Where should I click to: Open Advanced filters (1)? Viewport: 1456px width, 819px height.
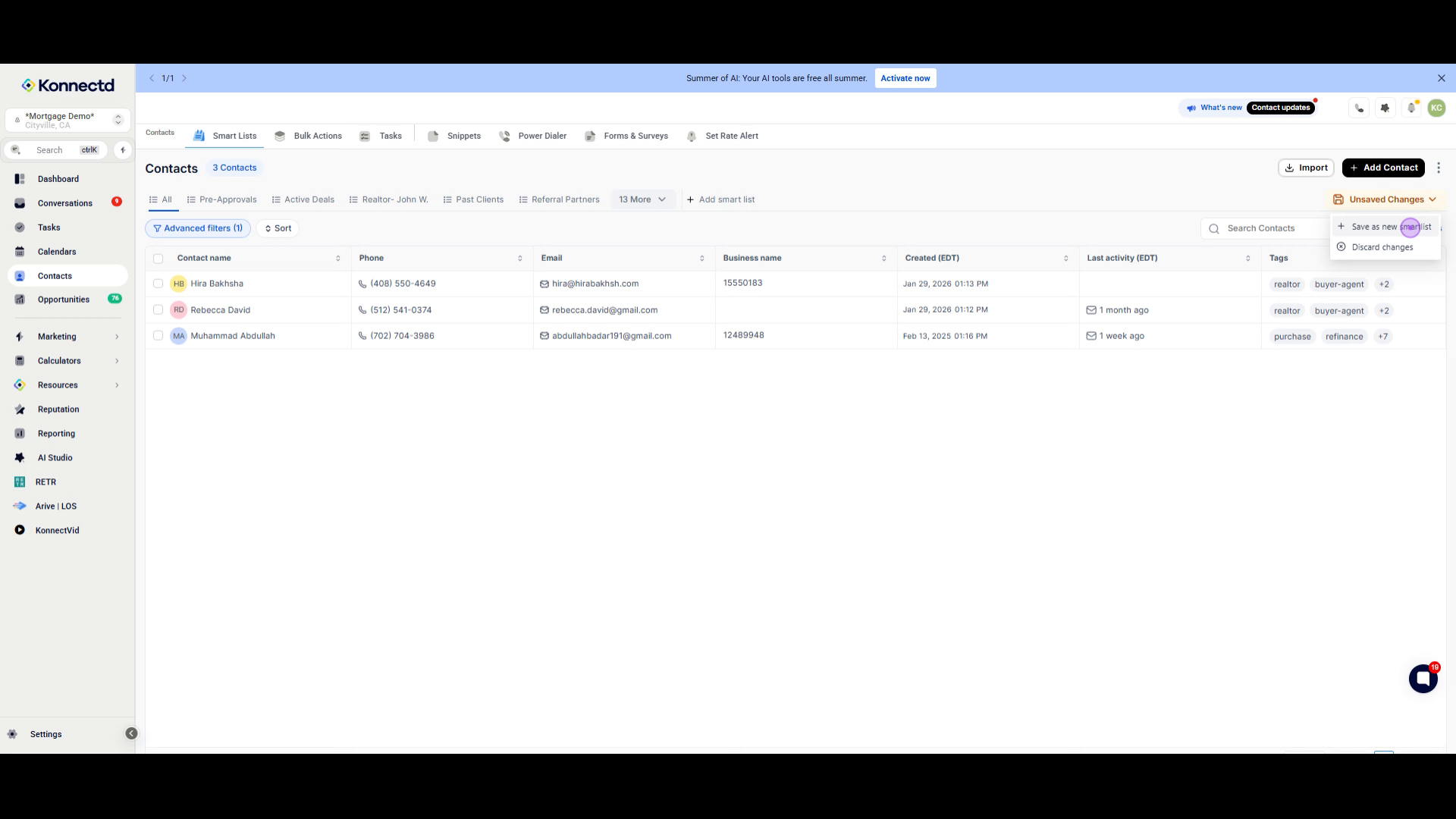click(198, 228)
